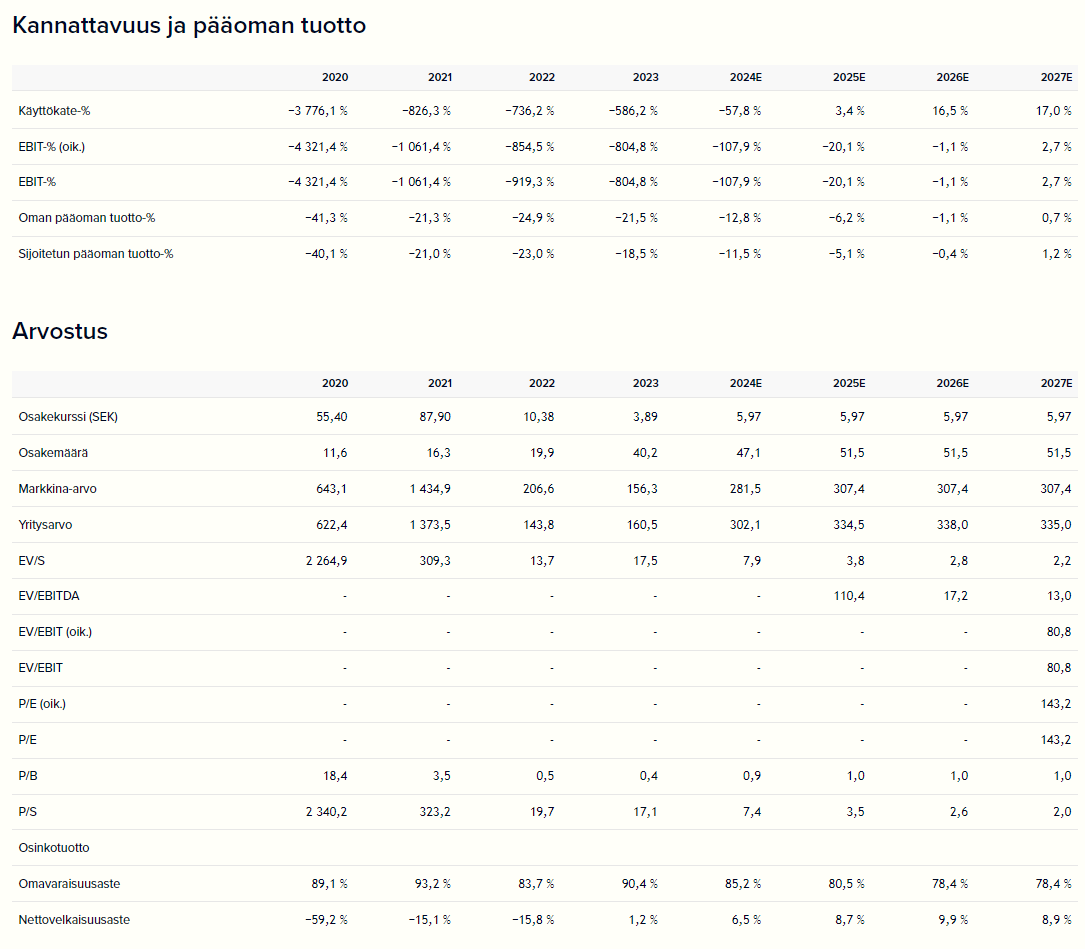
Task: Select the 'Omavaraisuusaste' row label
Action: pos(62,884)
